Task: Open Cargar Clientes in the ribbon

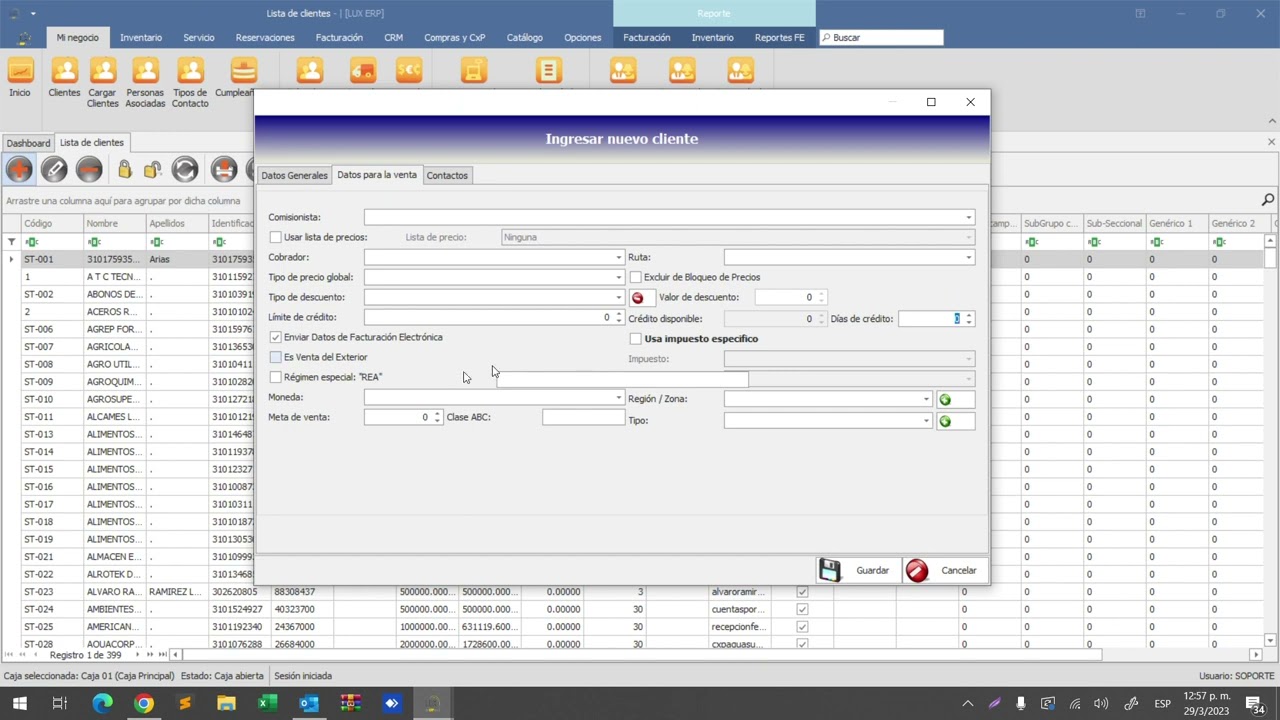Action: tap(102, 83)
